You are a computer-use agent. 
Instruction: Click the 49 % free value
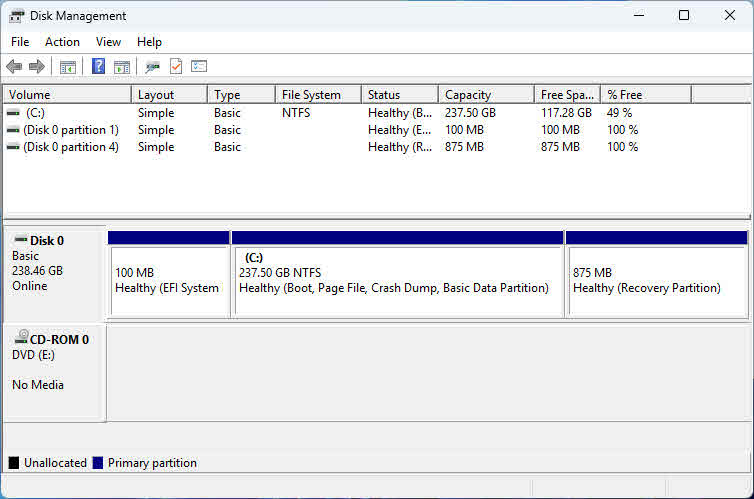(x=620, y=113)
